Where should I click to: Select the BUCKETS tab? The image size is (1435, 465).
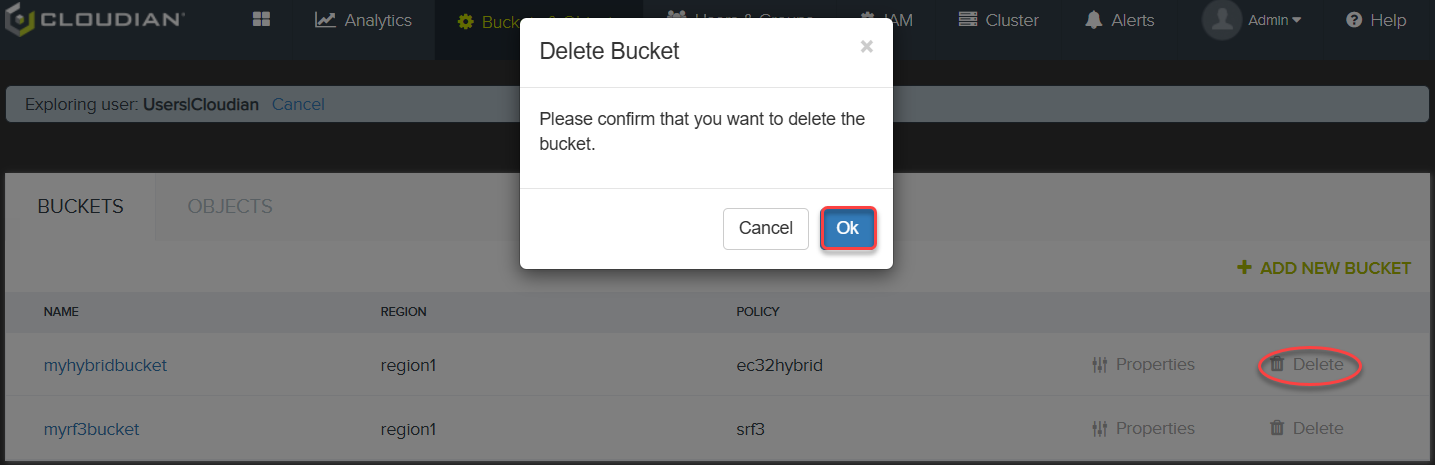81,207
